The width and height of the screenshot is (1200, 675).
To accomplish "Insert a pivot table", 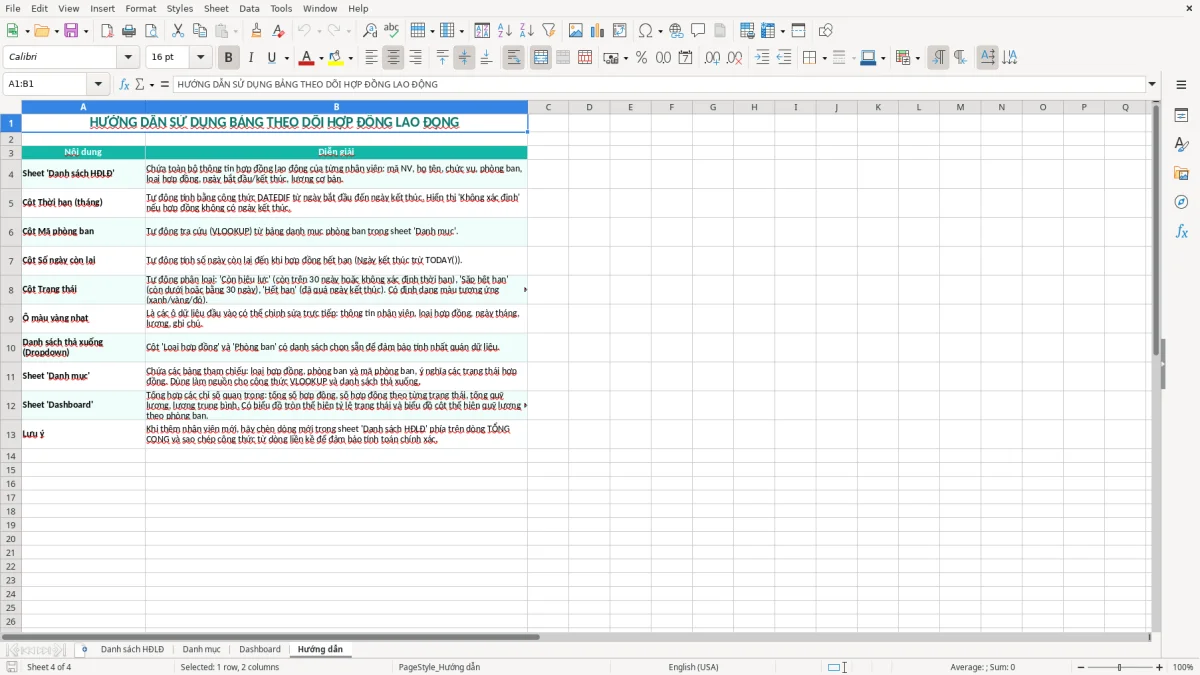I will click(x=619, y=31).
